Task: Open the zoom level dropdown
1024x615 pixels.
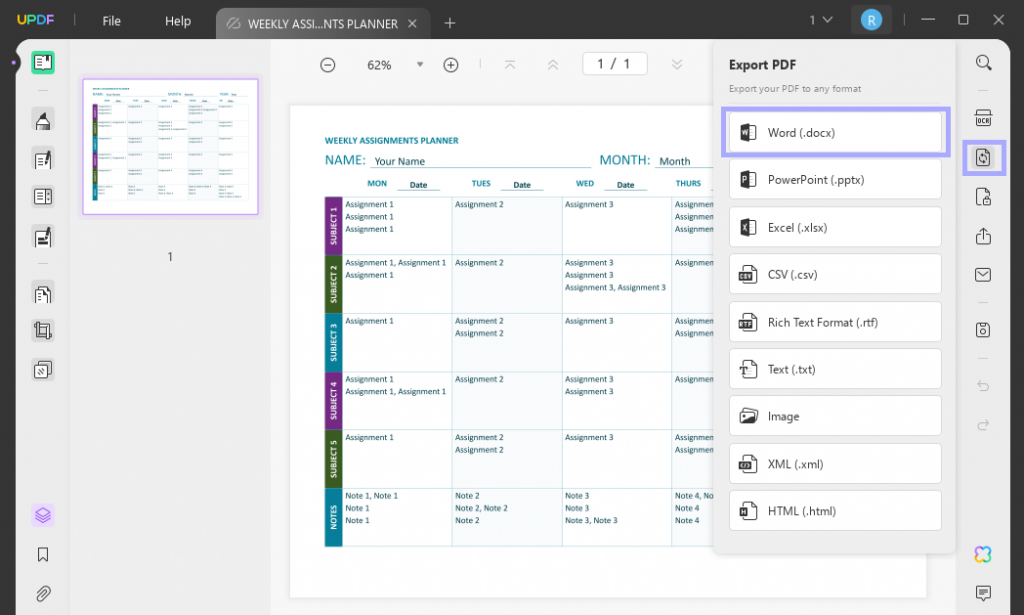Action: [420, 64]
